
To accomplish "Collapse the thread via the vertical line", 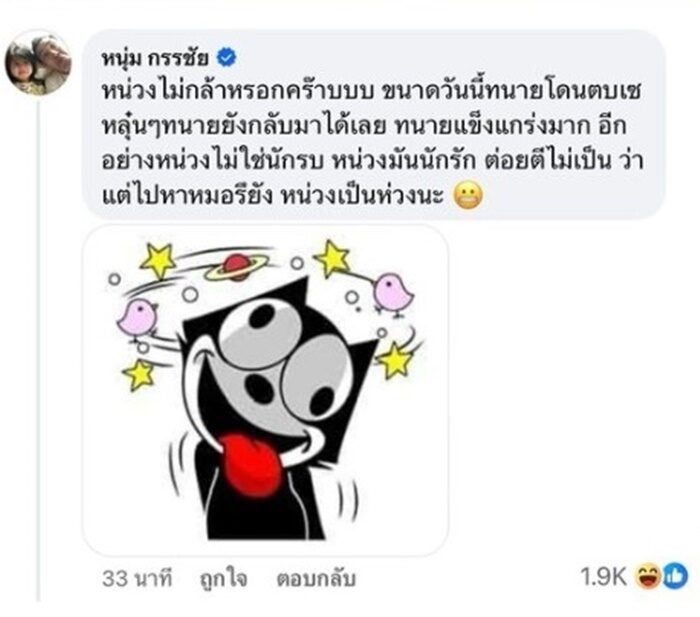I will point(38,350).
